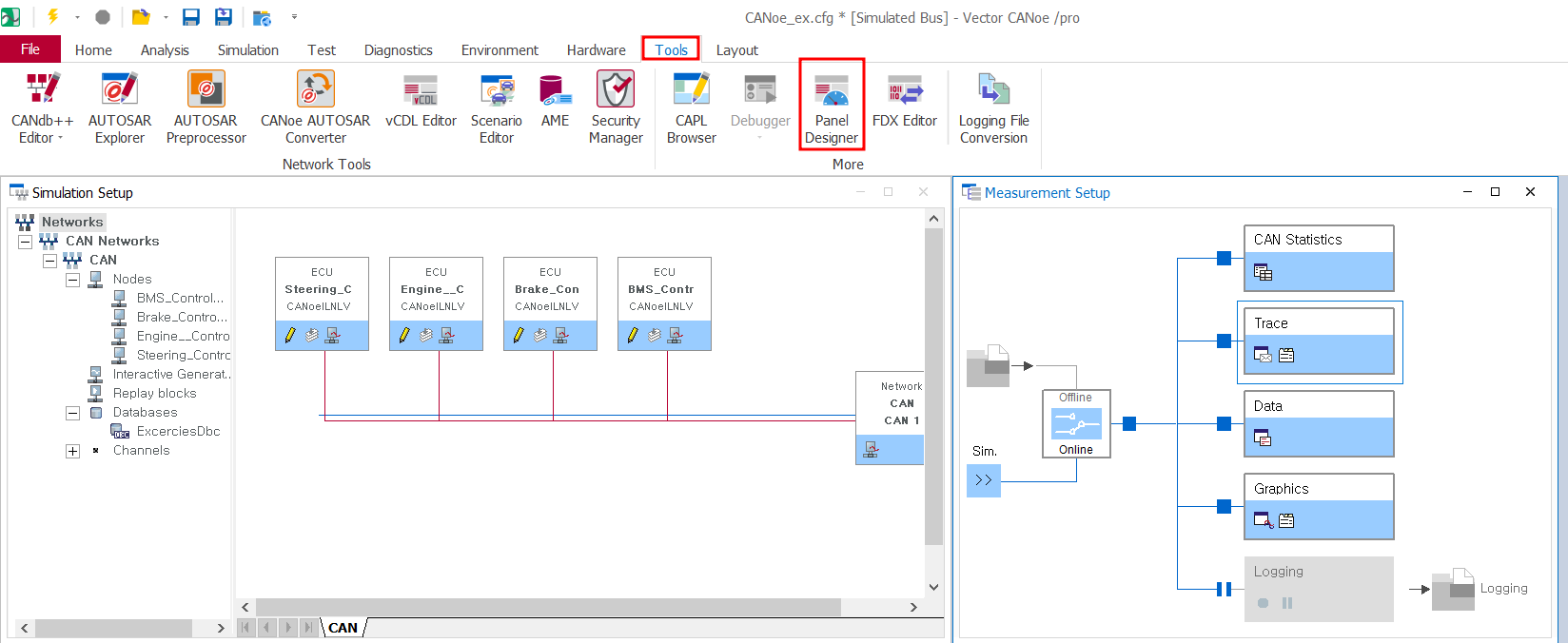Open the File menu
Viewport: 1568px width, 643px height.
[30, 49]
